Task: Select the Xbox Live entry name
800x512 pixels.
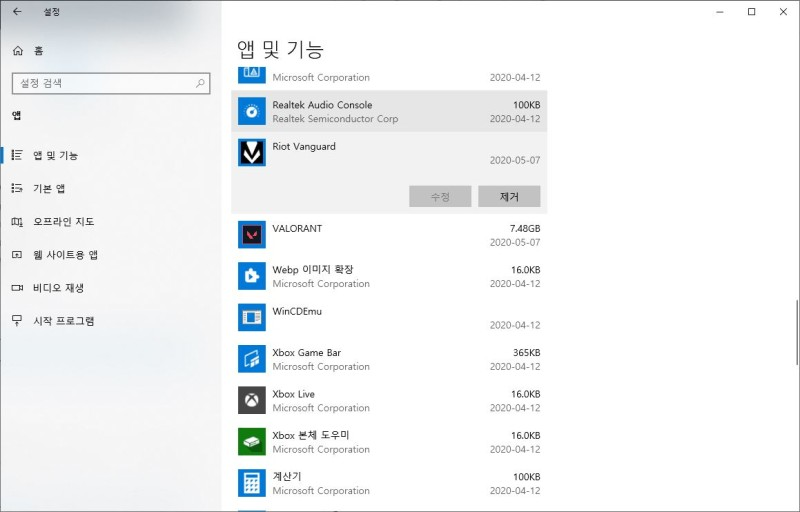Action: tap(293, 394)
